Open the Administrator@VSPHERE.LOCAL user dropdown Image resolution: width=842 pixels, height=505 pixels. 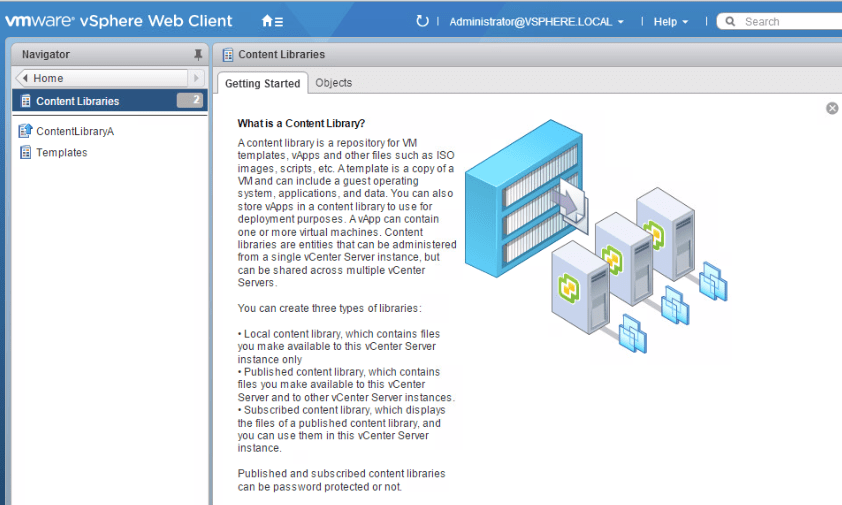536,21
